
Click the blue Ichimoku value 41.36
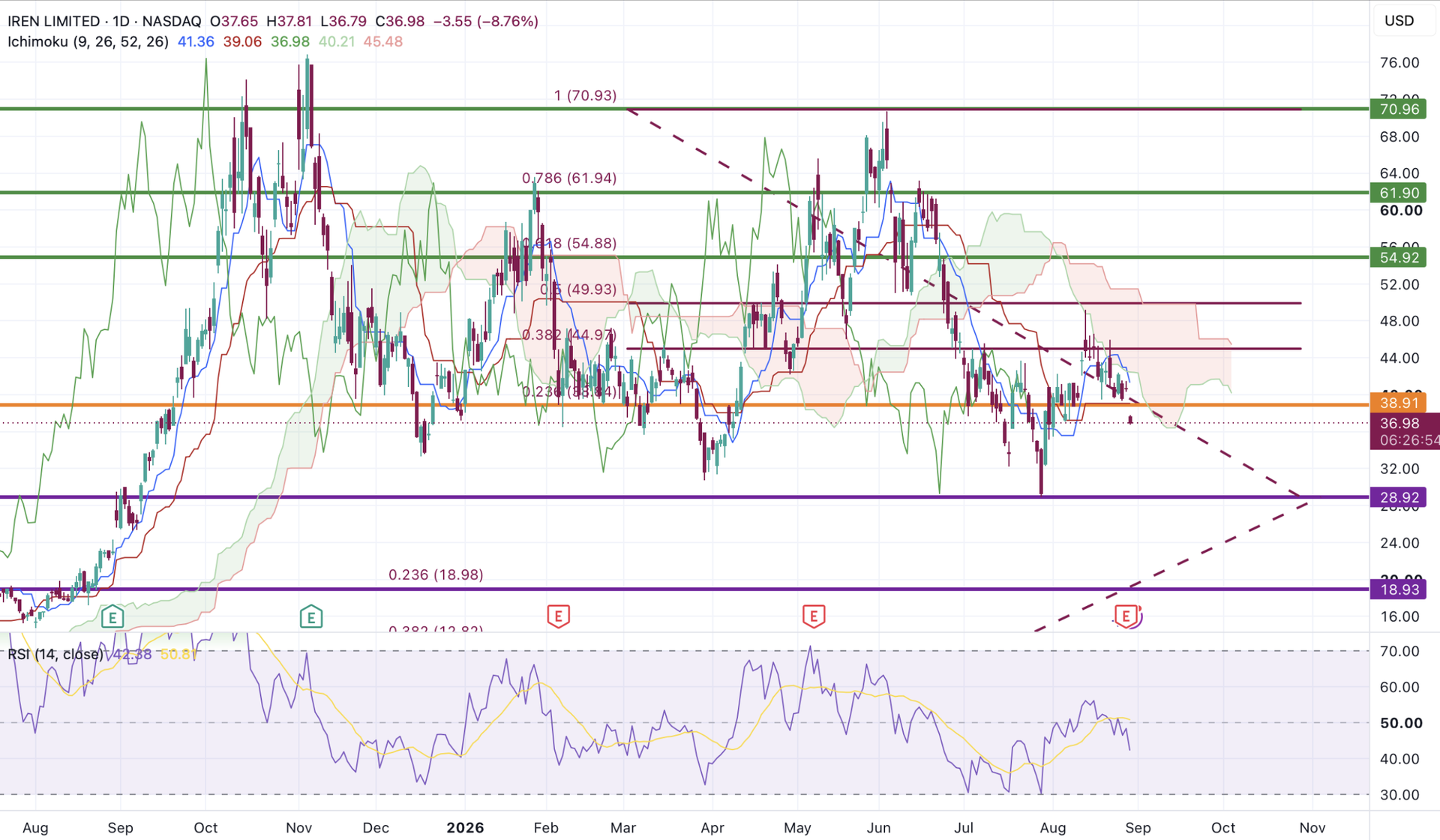tap(196, 42)
